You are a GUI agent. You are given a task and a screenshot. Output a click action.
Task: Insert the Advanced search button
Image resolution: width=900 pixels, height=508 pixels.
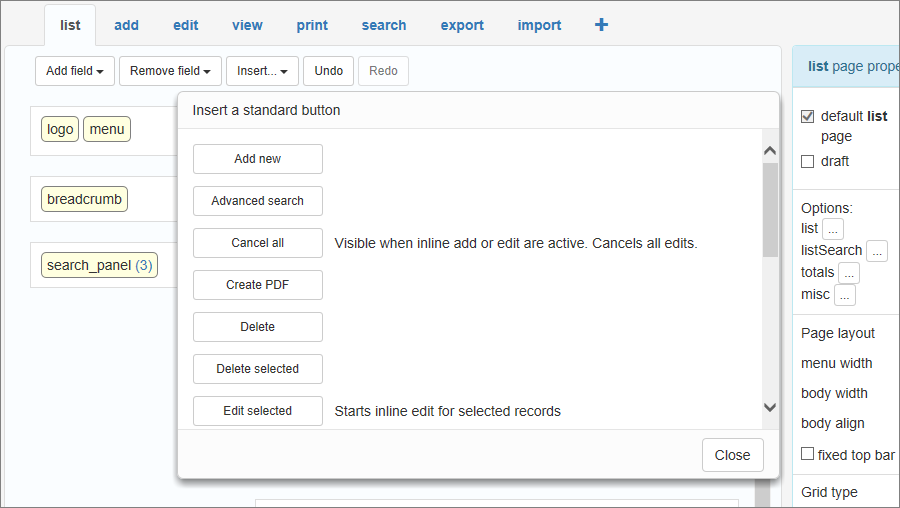(x=257, y=201)
